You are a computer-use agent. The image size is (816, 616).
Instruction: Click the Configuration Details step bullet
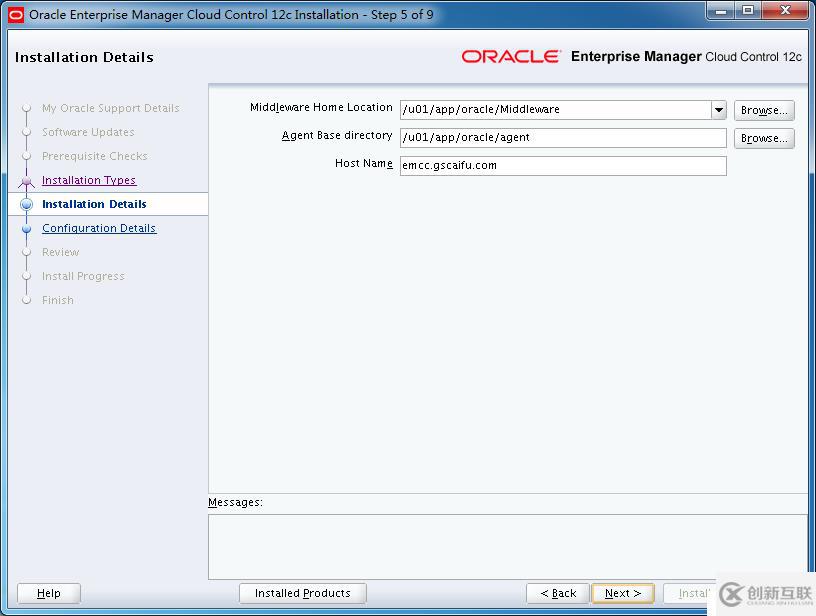pos(26,228)
